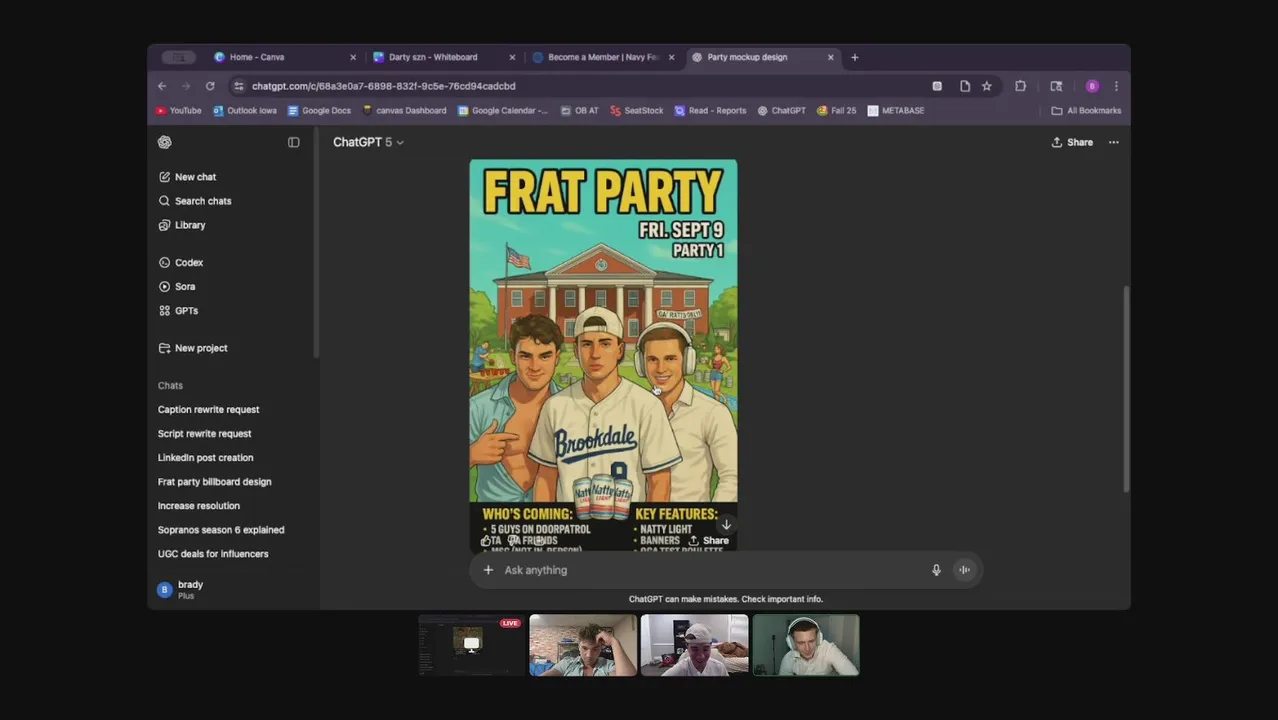Open the OB AT bookmark
Image resolution: width=1278 pixels, height=720 pixels.
coord(579,111)
